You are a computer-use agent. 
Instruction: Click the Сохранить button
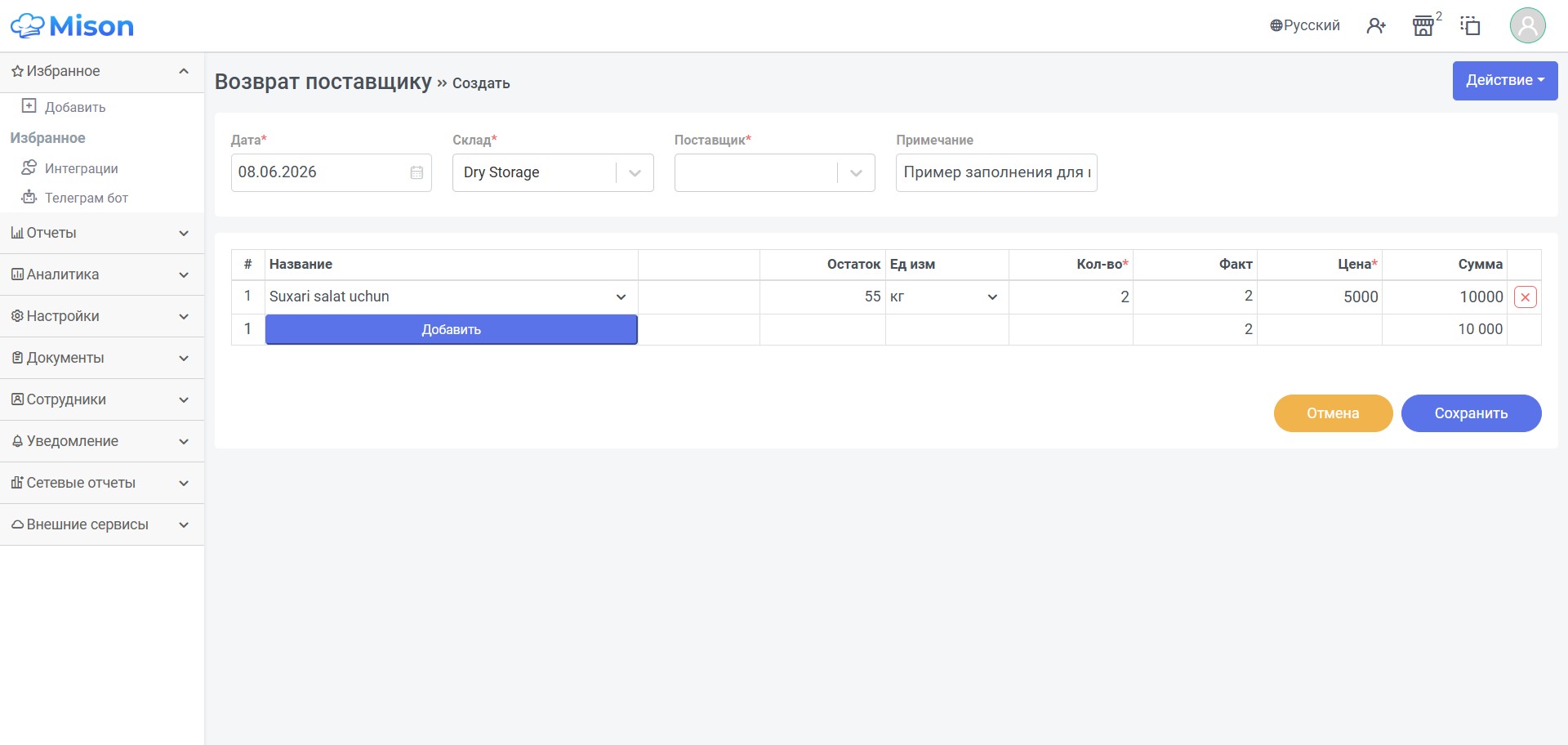1471,413
